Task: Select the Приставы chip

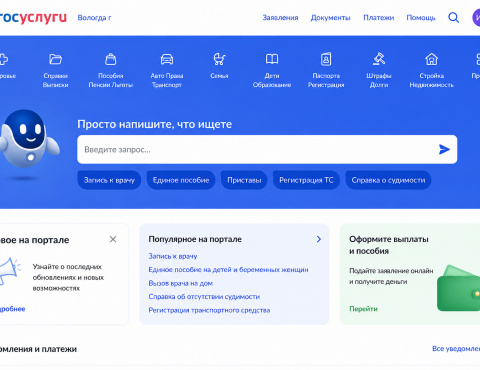Action: tap(244, 180)
